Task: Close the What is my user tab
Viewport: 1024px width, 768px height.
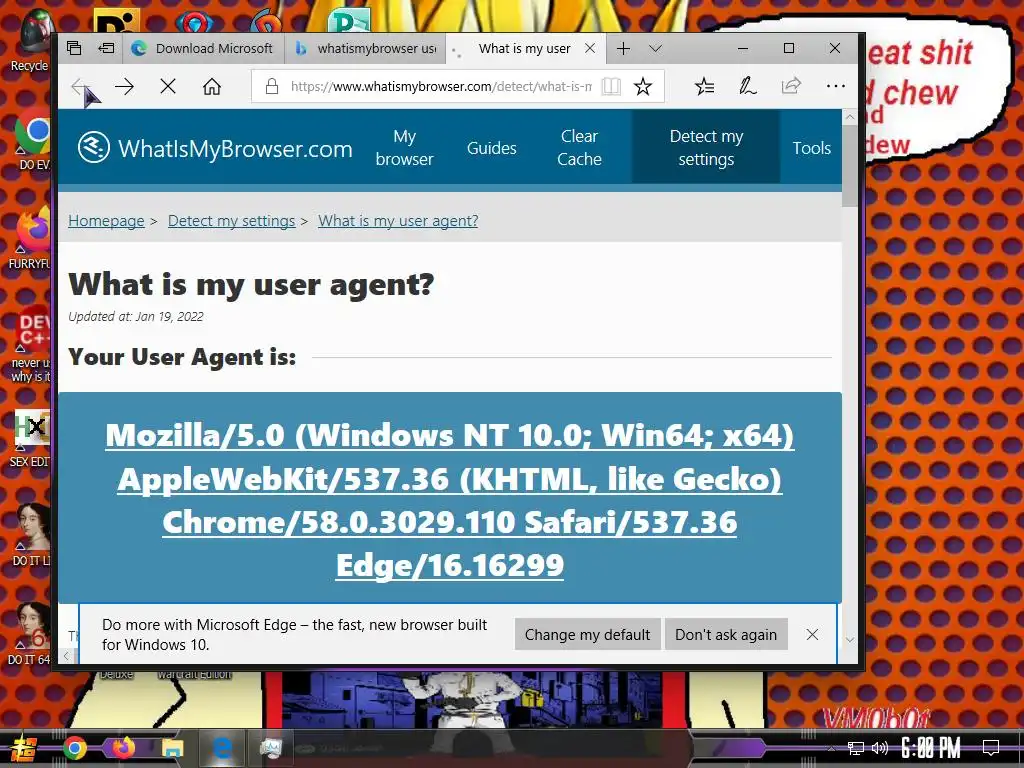Action: pyautogui.click(x=590, y=48)
